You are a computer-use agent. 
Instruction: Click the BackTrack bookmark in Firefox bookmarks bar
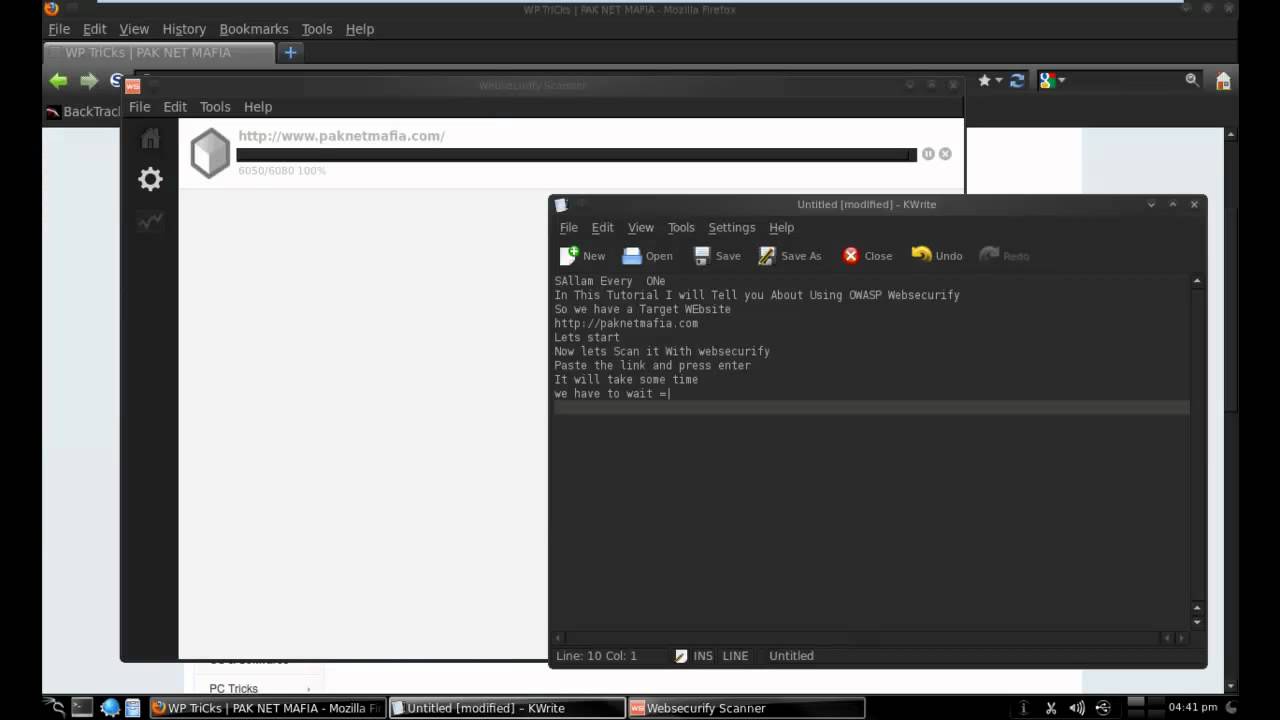84,111
